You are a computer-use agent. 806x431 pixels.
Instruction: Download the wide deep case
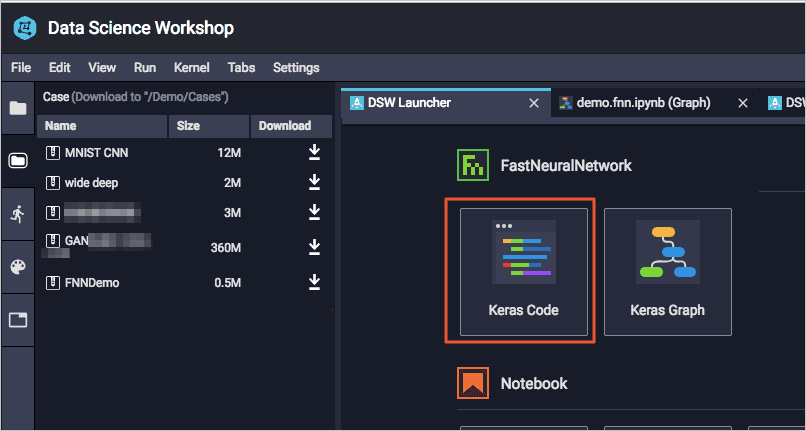tap(314, 182)
